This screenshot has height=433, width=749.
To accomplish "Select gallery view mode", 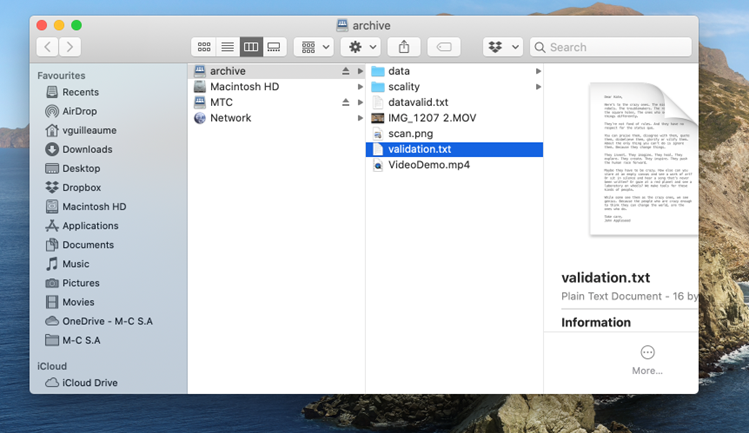I will [273, 47].
